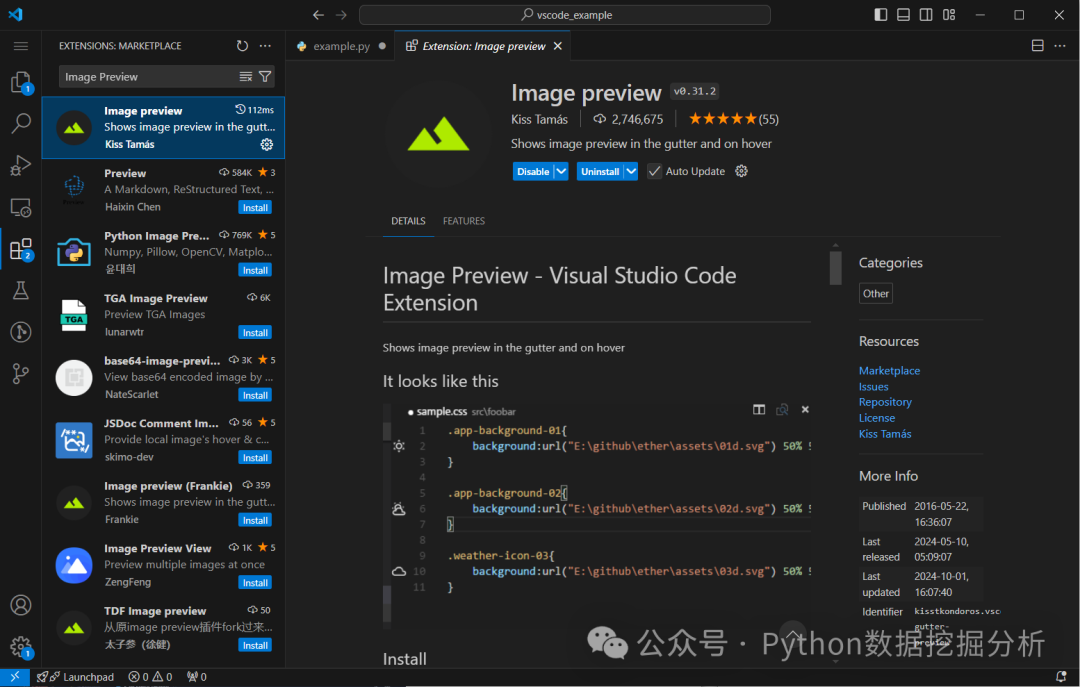The width and height of the screenshot is (1080, 687).
Task: Open the Manage gear in activity bar
Action: click(21, 647)
